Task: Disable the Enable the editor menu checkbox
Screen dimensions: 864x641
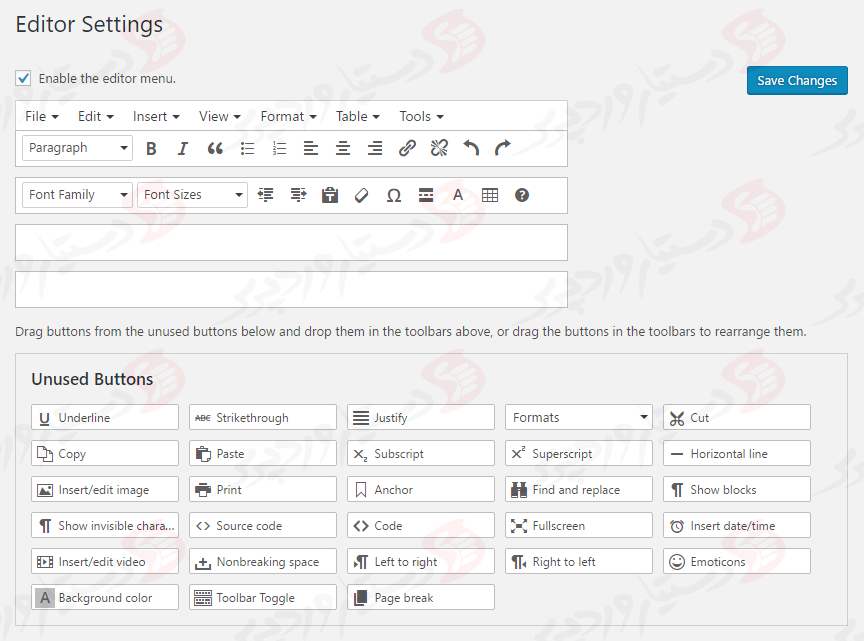Action: (24, 78)
